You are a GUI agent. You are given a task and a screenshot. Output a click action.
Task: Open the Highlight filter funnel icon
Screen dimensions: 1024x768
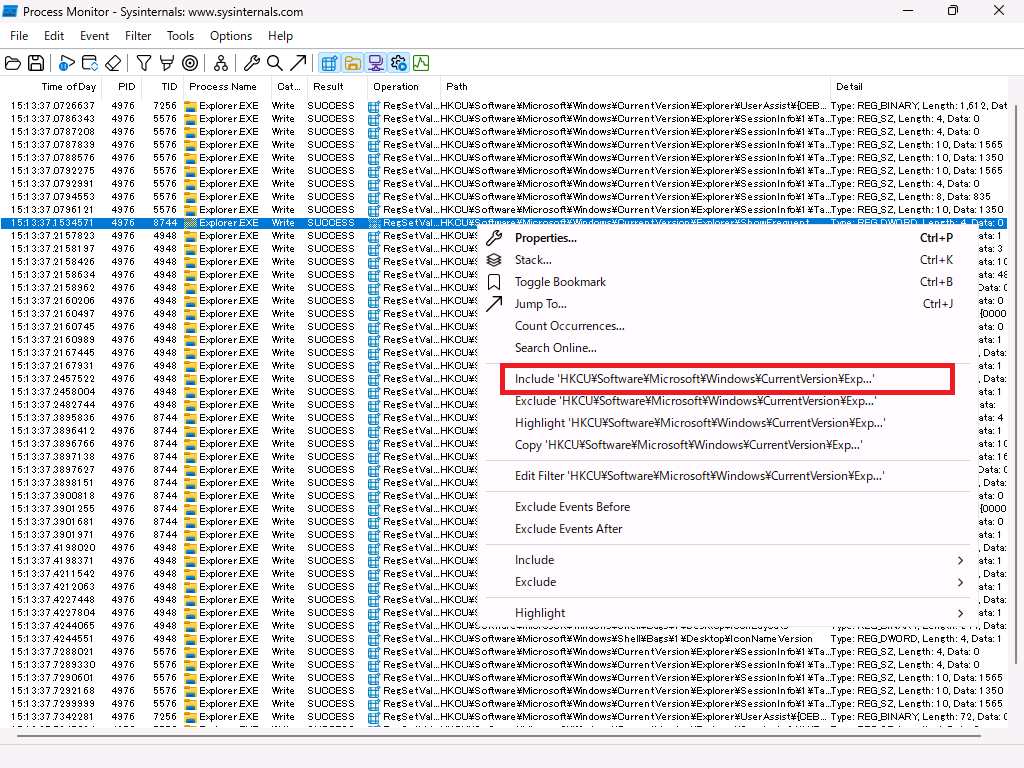coord(167,62)
